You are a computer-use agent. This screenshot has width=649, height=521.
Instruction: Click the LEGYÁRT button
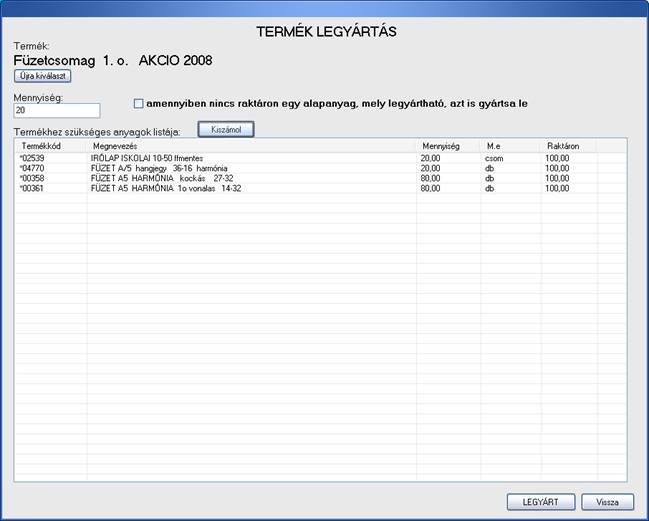tap(541, 502)
